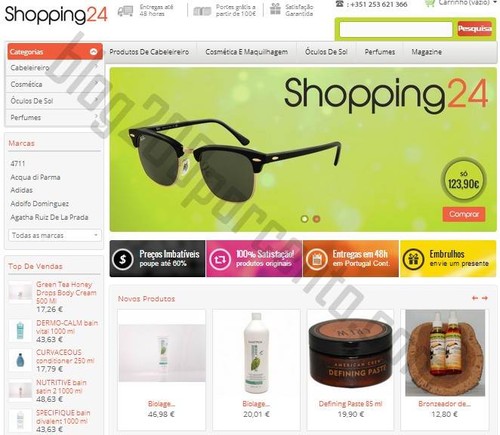500x435 pixels.
Task: Click the dollar sign Preços Imbatíveis icon
Action: (123, 259)
